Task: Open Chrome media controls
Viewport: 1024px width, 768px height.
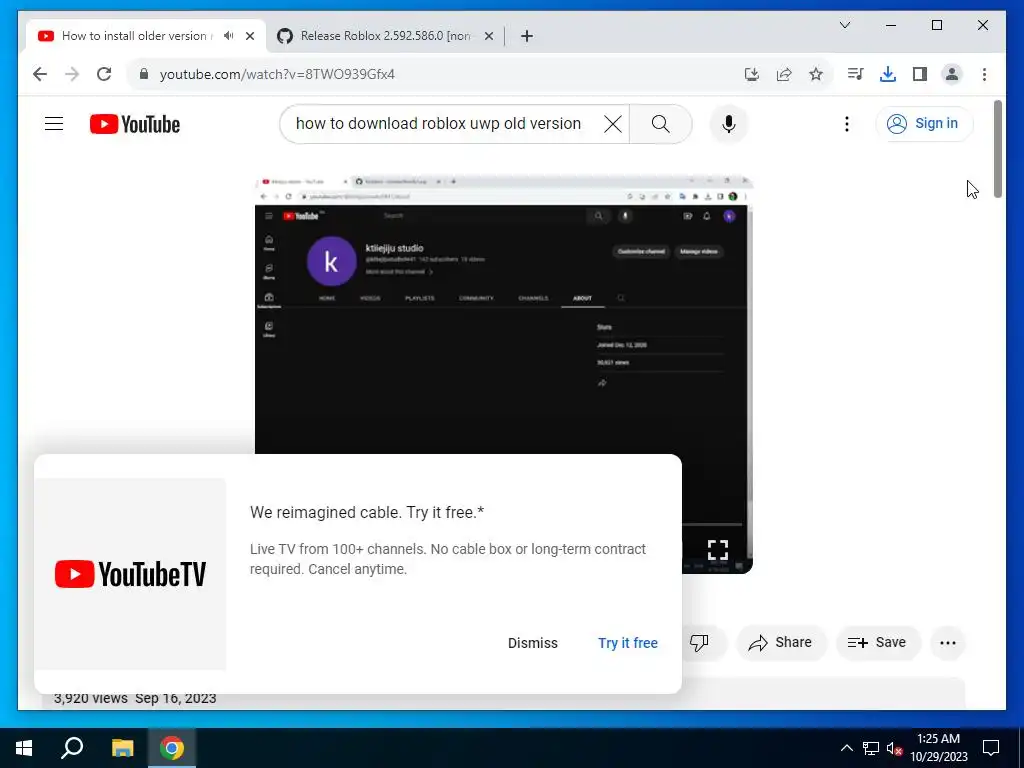Action: 856,74
